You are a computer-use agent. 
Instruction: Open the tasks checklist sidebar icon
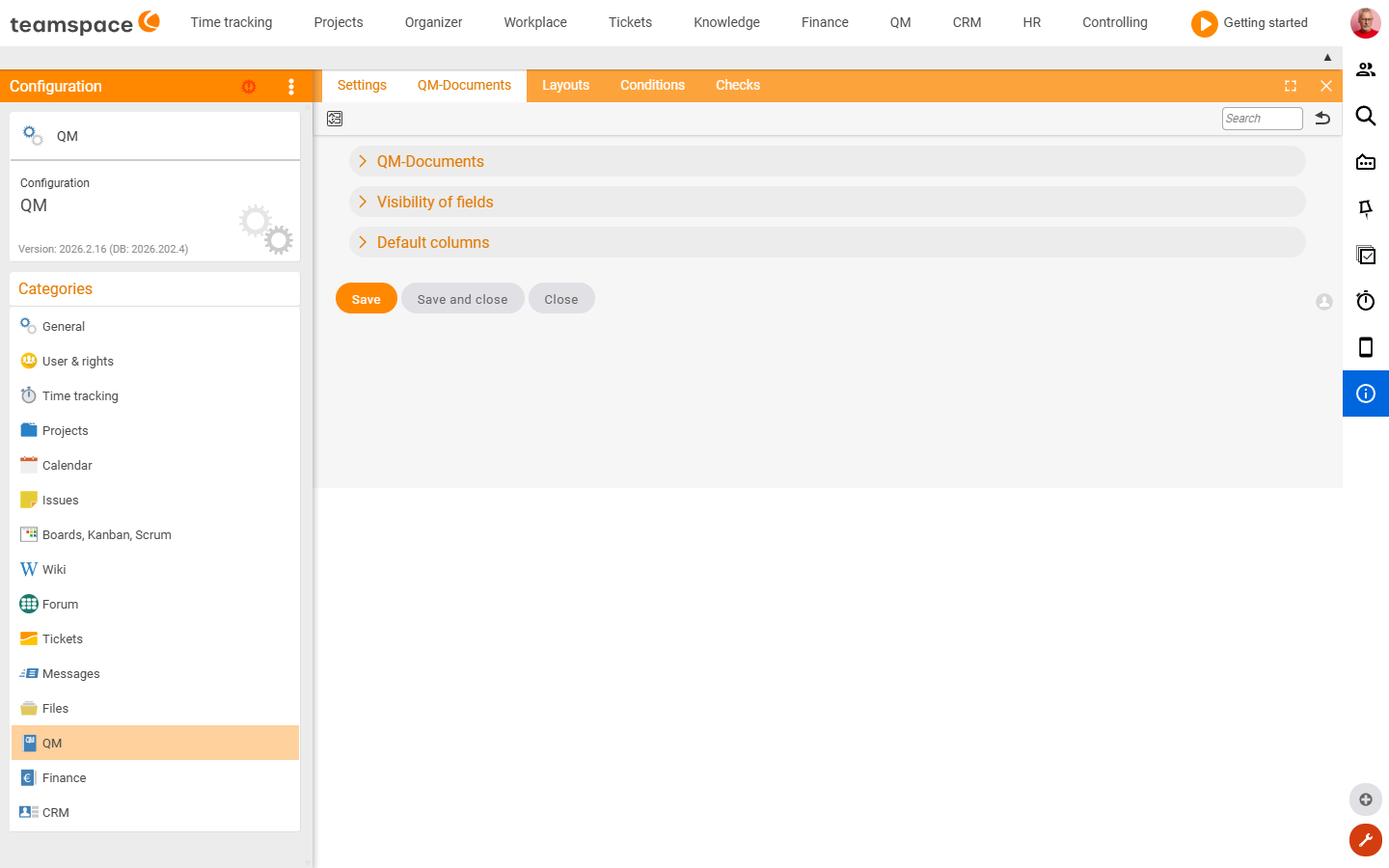[1366, 255]
